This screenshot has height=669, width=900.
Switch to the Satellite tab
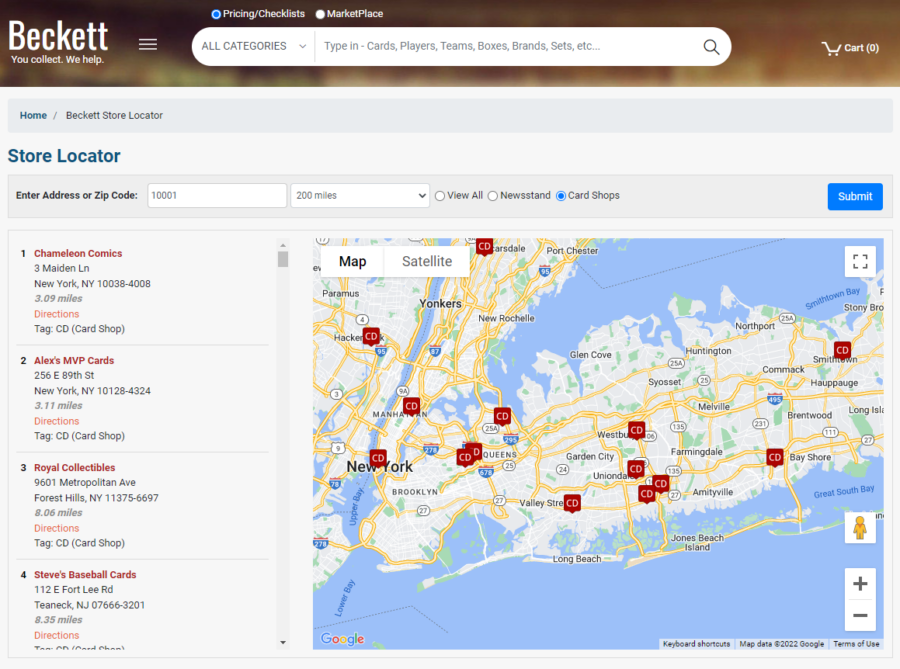tap(427, 262)
